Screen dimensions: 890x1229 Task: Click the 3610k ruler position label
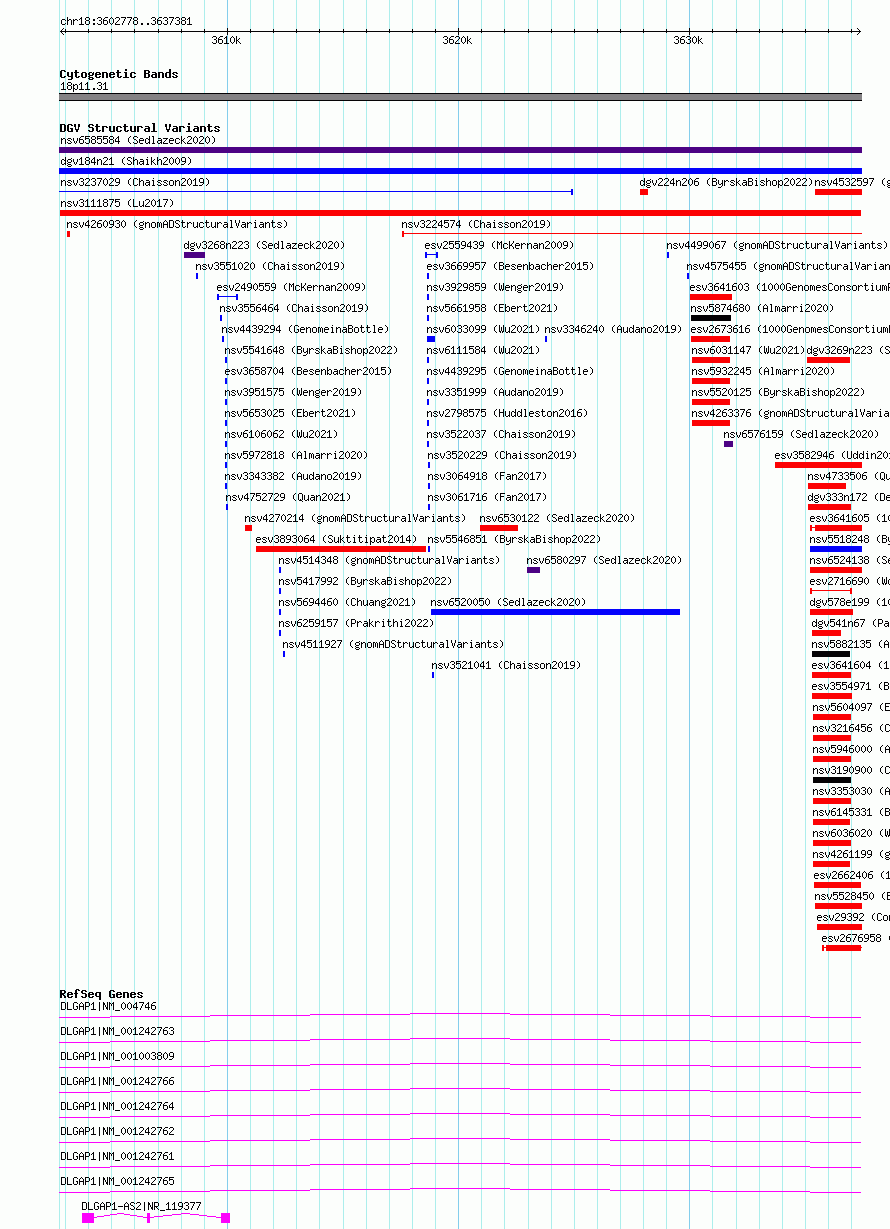coord(227,40)
